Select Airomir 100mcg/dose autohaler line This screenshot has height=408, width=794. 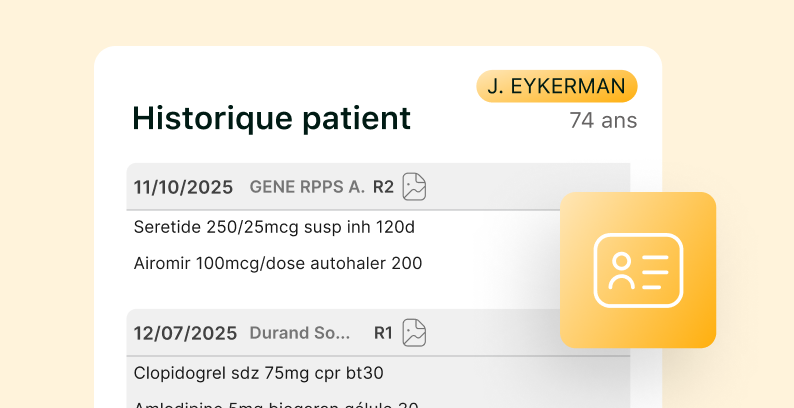pos(278,264)
